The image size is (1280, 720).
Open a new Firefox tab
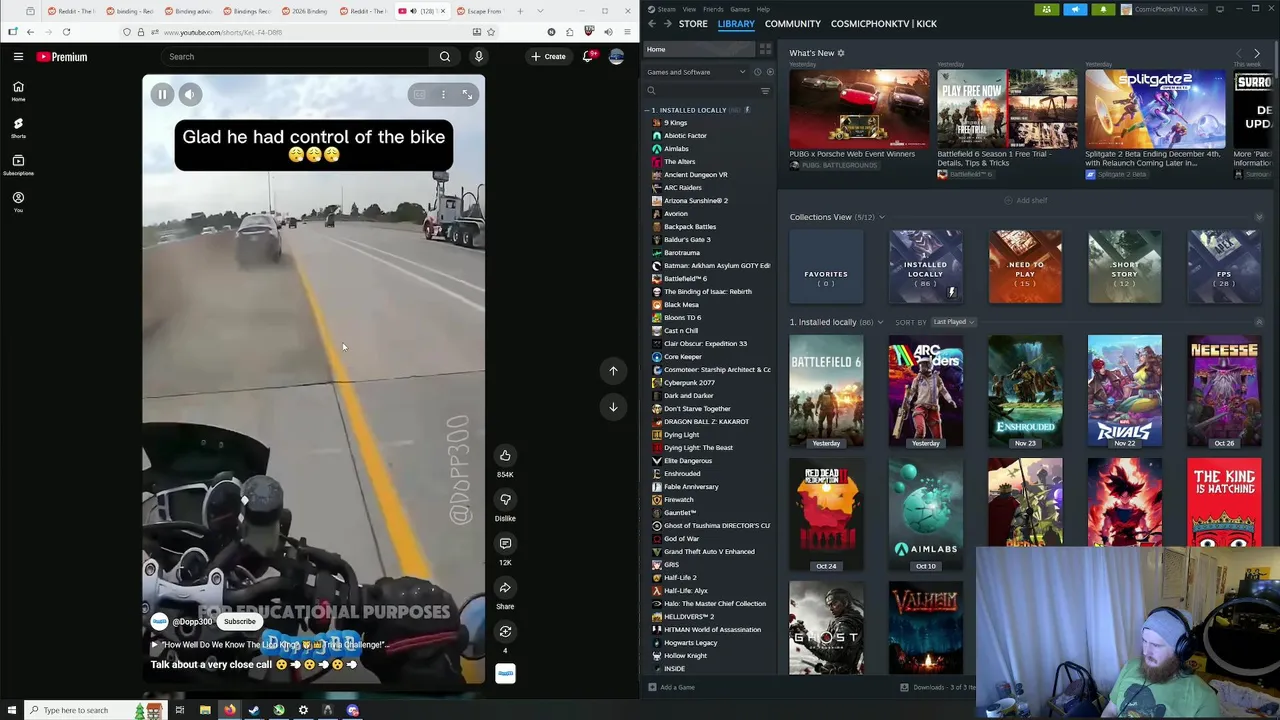pos(520,11)
